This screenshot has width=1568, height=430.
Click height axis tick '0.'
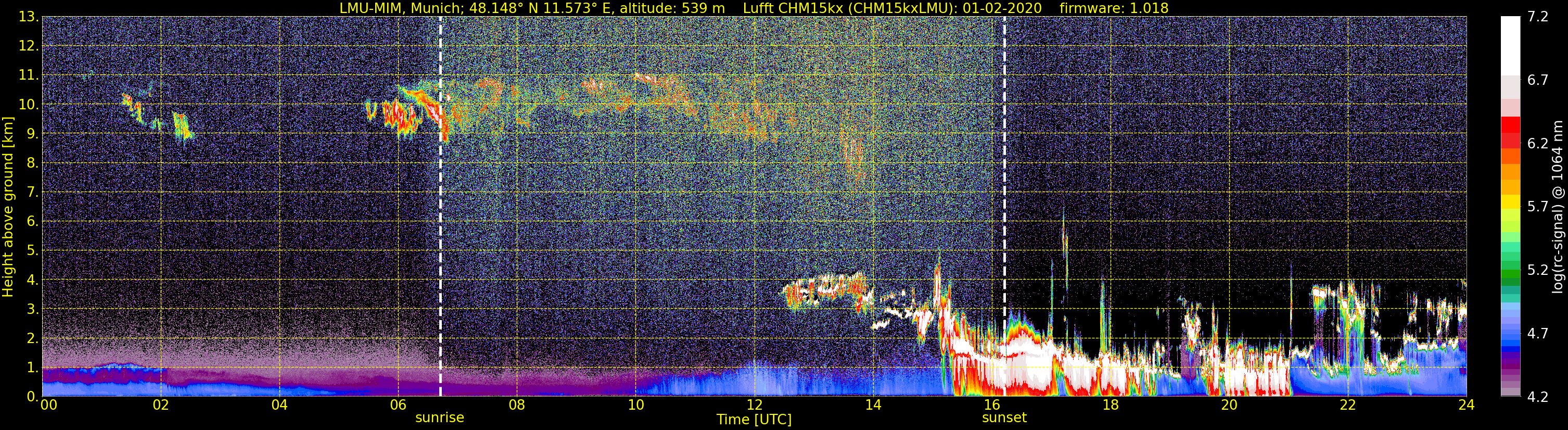coord(32,397)
